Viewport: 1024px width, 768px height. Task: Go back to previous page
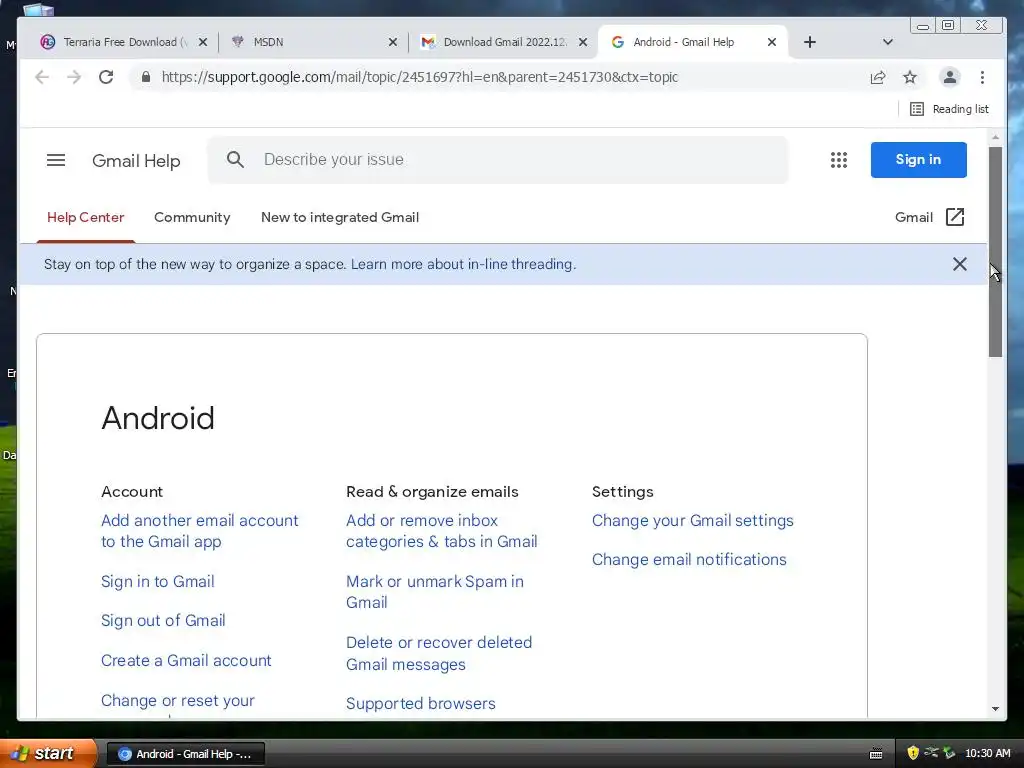pyautogui.click(x=42, y=77)
